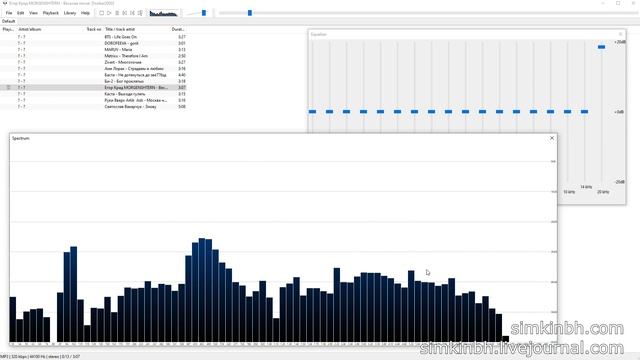
Task: Click the 14 kHz equalizer band slider
Action: [x=584, y=111]
